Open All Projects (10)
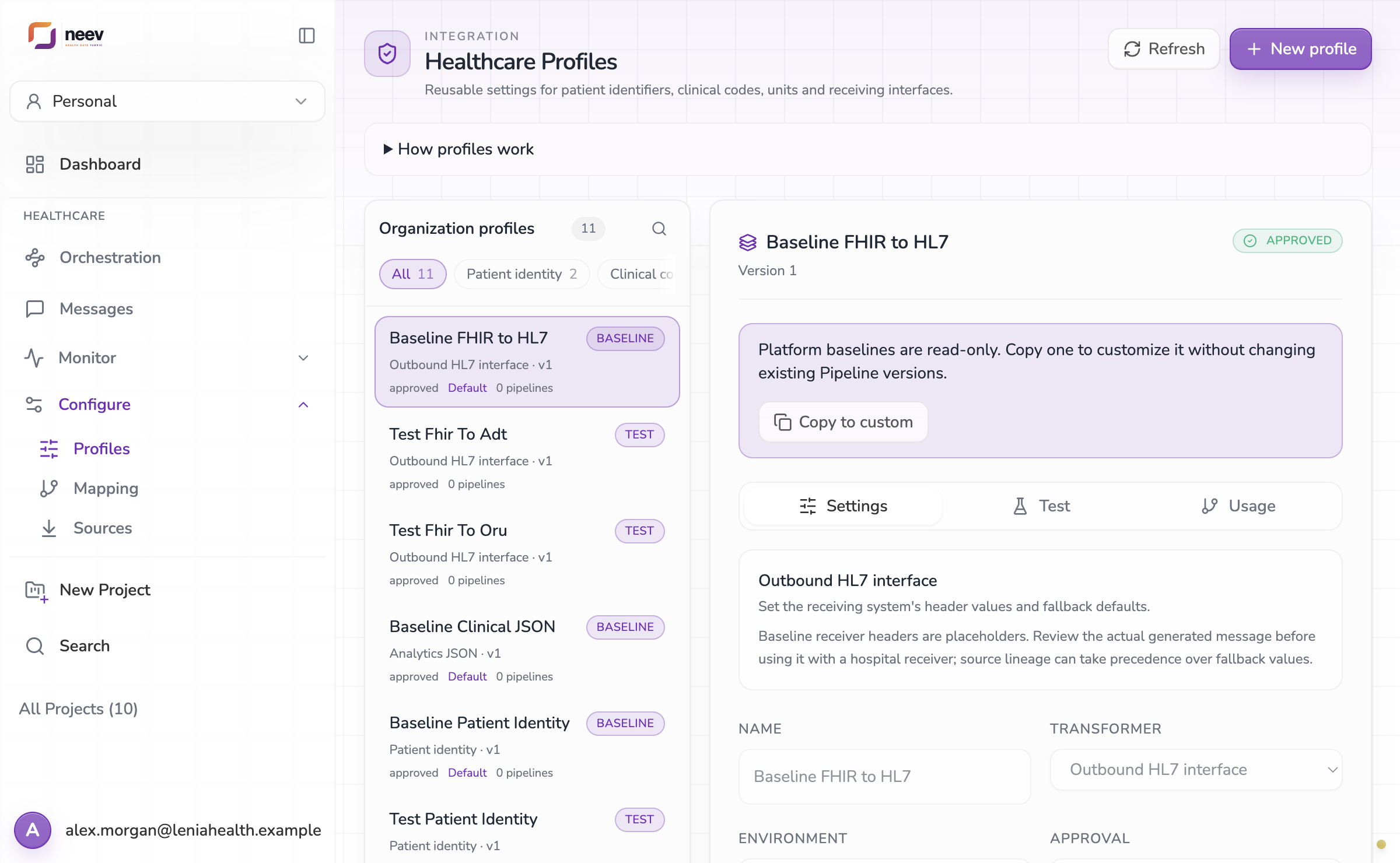The height and width of the screenshot is (863, 1400). 78,709
